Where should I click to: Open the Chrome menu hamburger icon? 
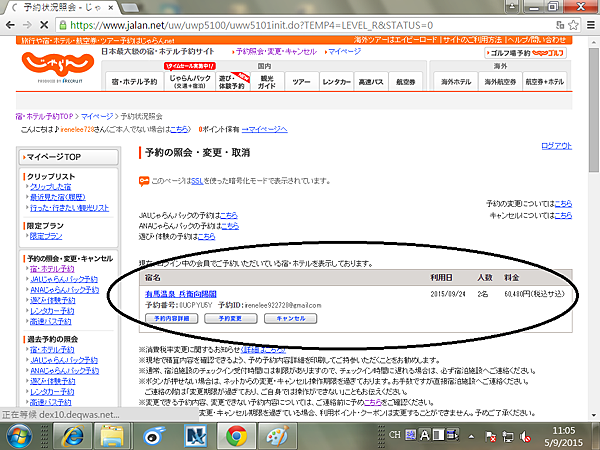tap(590, 25)
